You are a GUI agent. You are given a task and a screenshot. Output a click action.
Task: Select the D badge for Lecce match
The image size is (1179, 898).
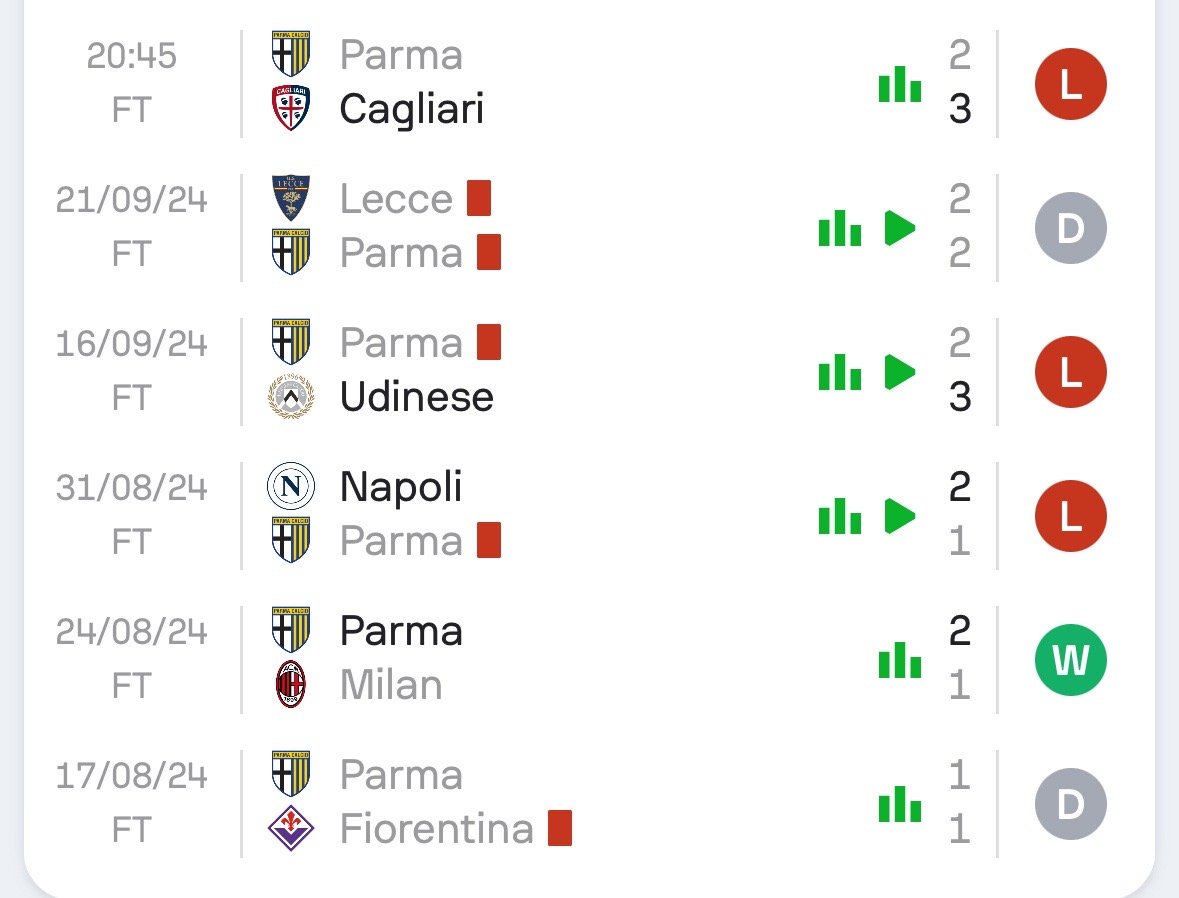pos(1070,228)
